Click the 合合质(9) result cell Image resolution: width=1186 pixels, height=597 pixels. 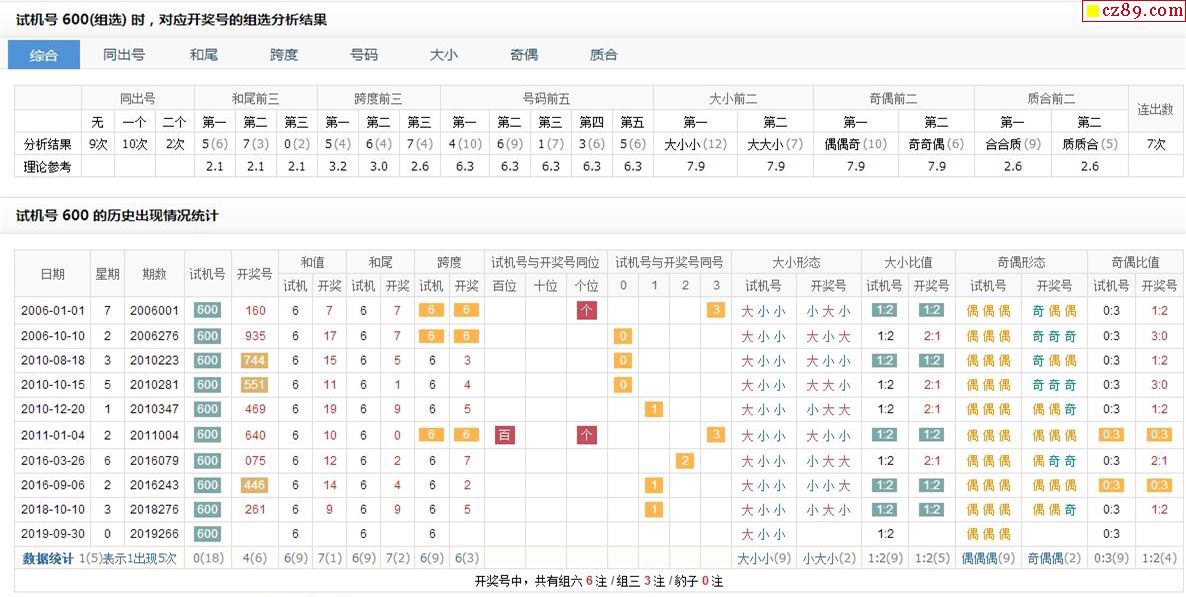tap(1012, 145)
